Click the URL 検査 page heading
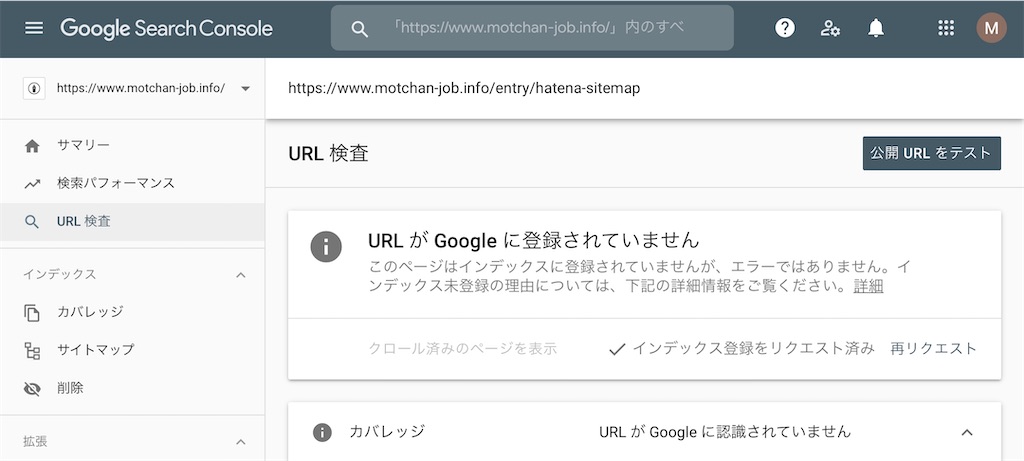Screen dimensions: 1024x461 (x=328, y=153)
